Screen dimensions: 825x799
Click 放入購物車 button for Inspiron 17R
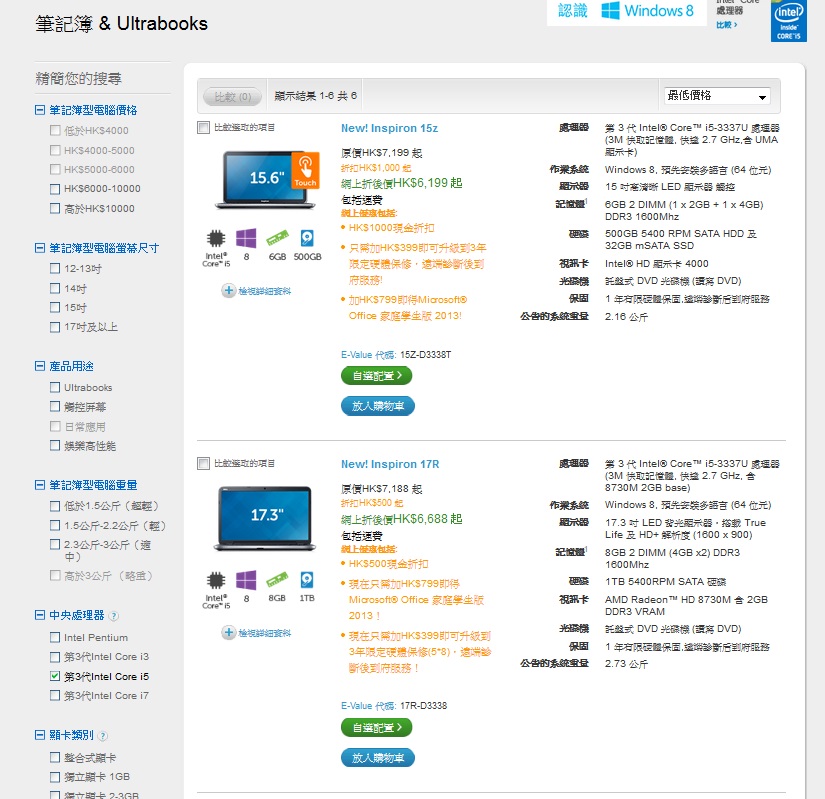point(378,757)
